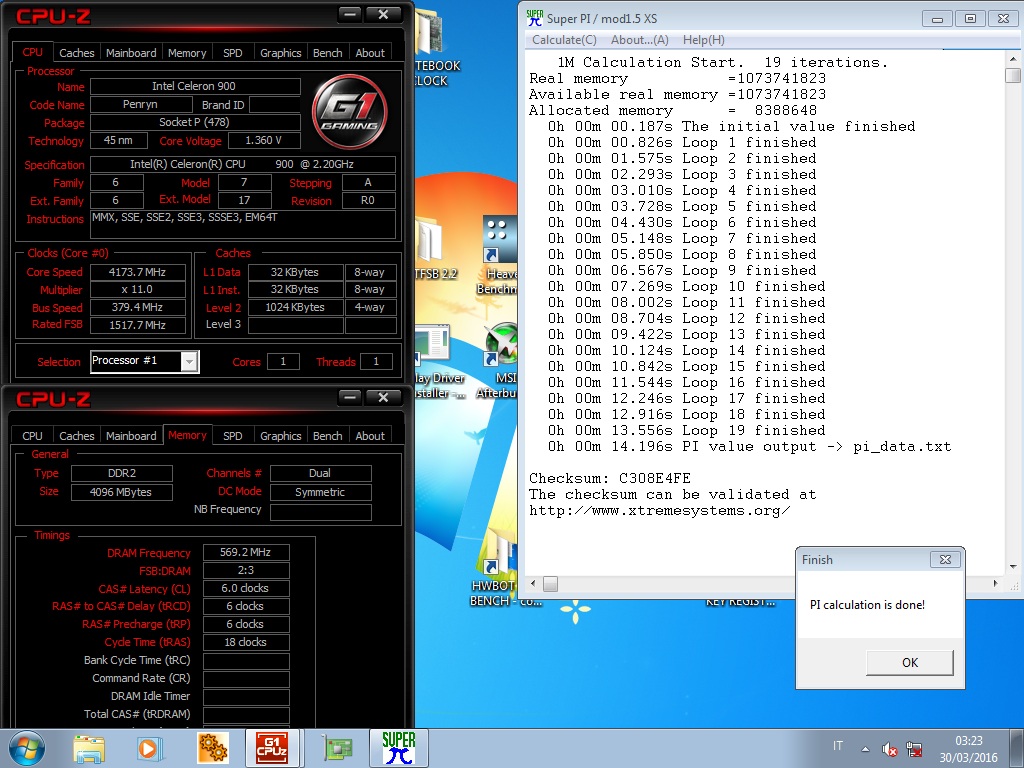
Task: Click the G1 Gaming logo in CPU-Z
Action: coord(349,111)
